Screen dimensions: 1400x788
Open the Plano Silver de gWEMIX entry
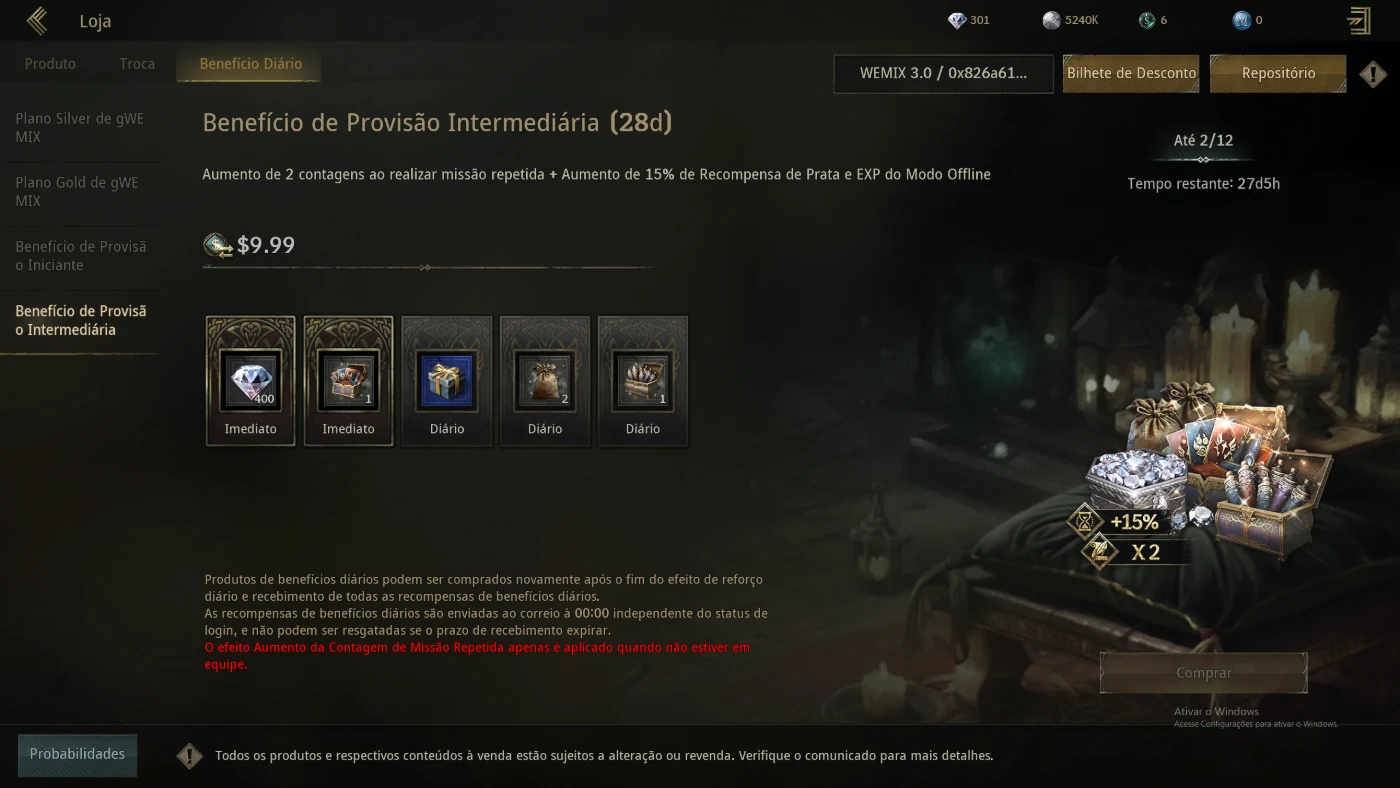[x=80, y=128]
